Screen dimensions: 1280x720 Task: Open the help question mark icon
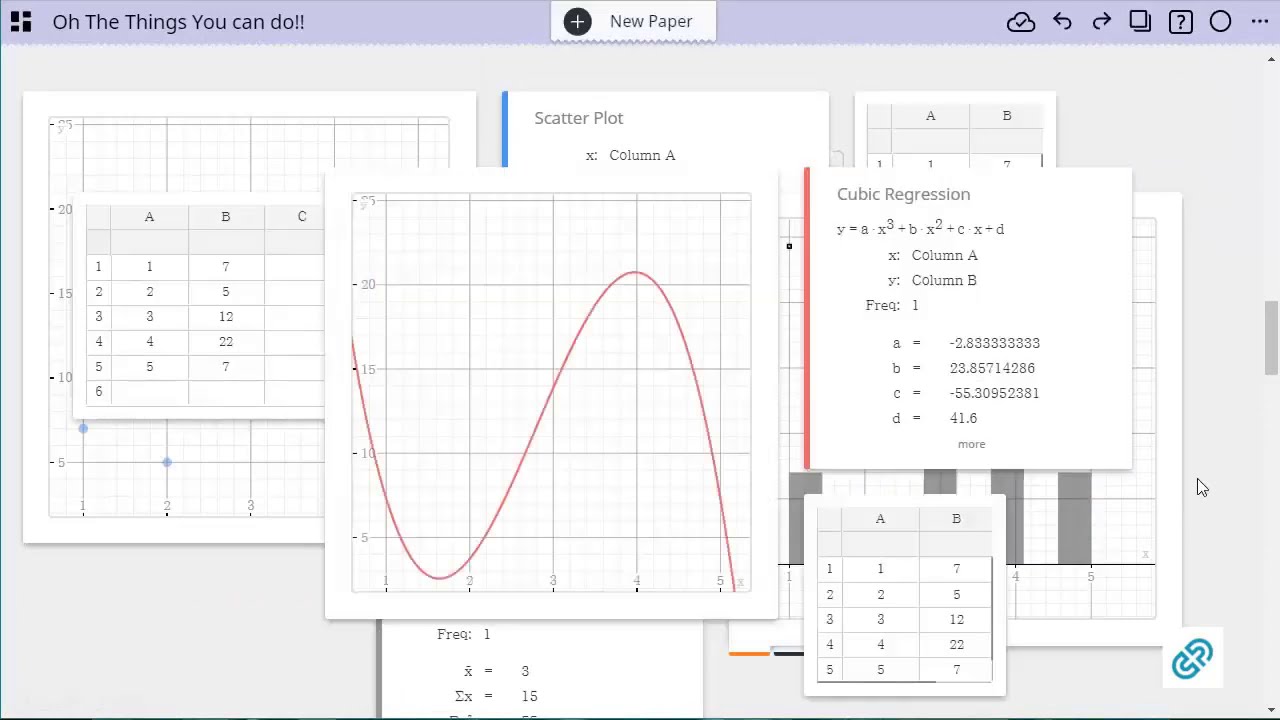click(x=1181, y=22)
